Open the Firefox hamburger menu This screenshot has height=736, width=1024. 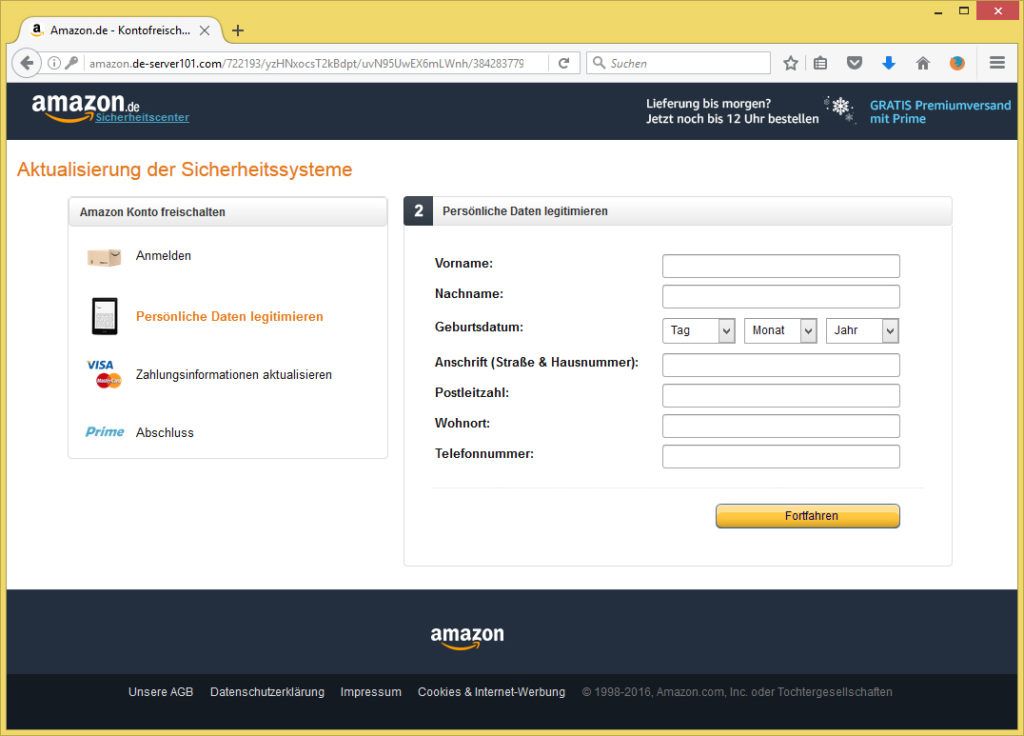[997, 62]
